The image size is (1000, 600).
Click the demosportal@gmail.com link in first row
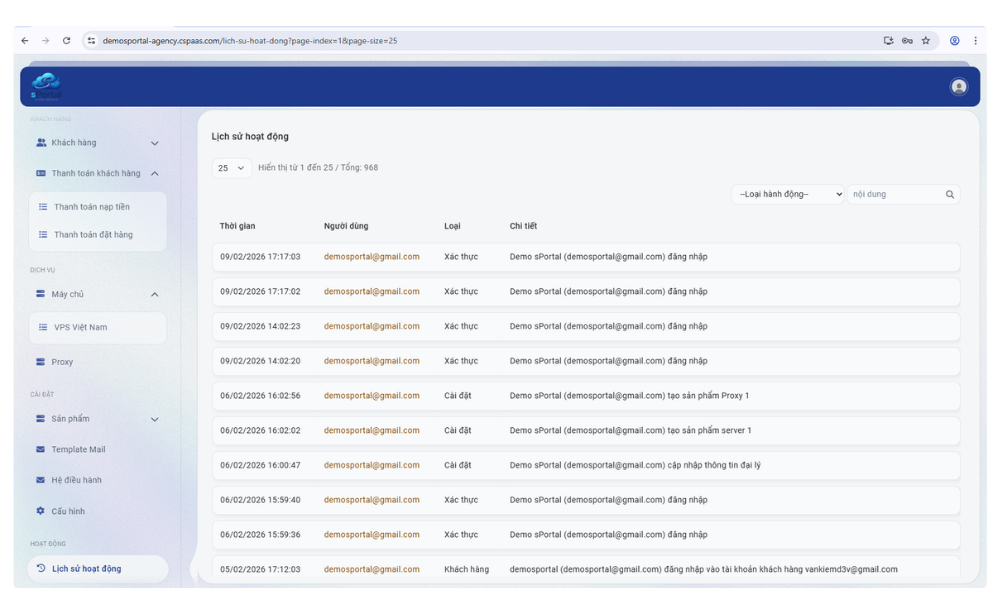(371, 257)
